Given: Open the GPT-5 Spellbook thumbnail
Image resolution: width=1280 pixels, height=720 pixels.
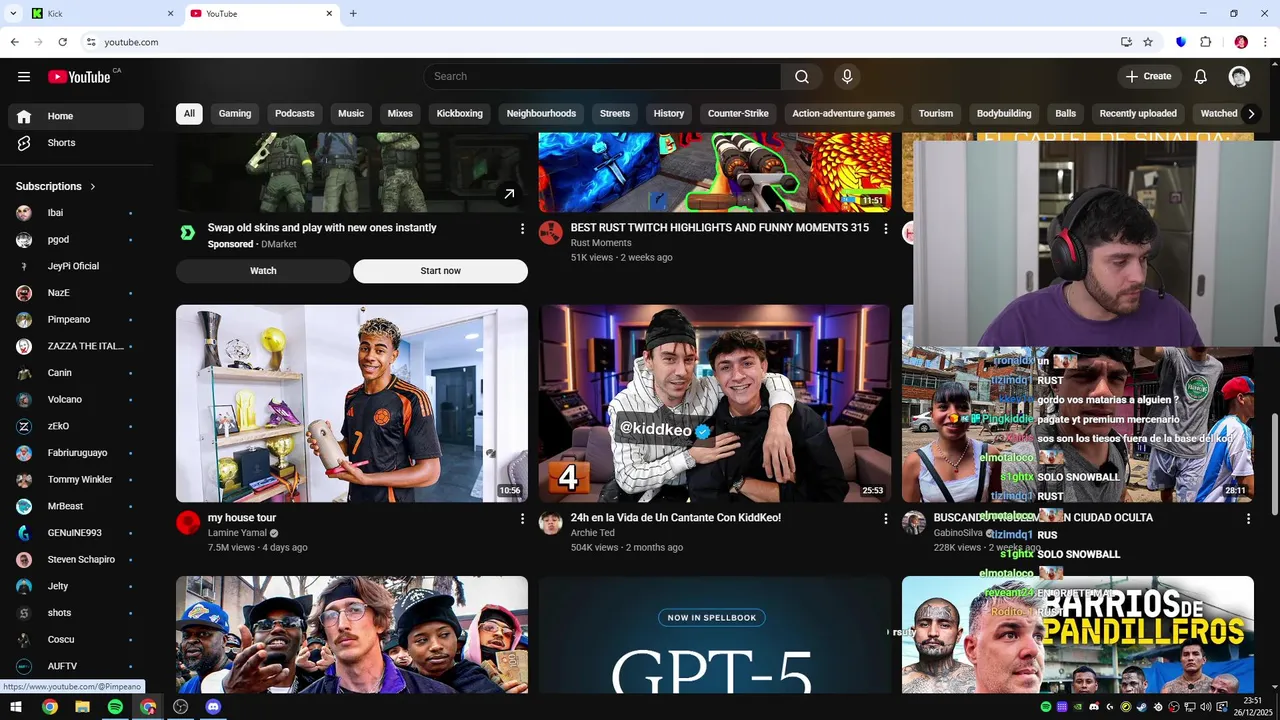Looking at the screenshot, I should pos(715,635).
